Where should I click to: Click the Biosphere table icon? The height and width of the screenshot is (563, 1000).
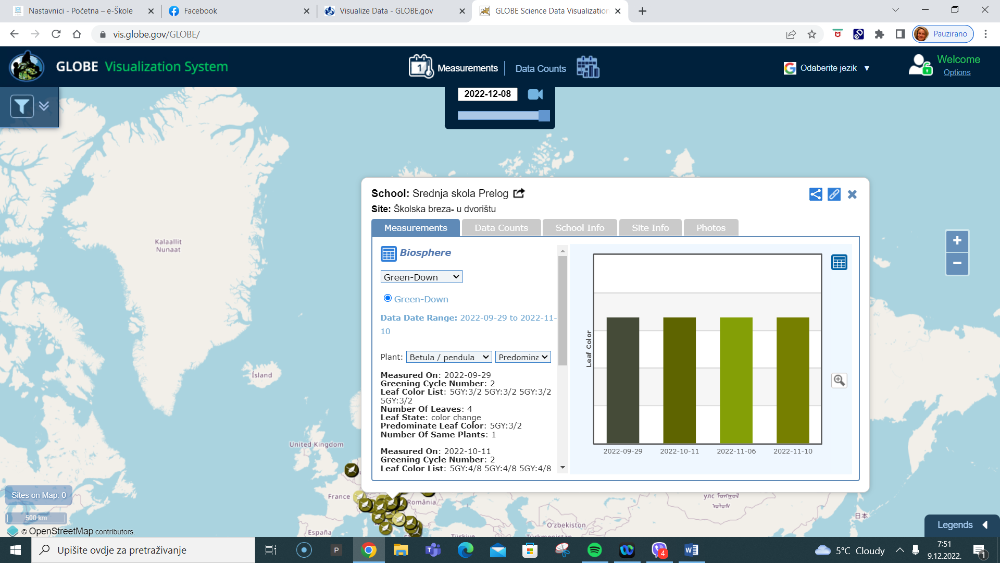(x=388, y=254)
